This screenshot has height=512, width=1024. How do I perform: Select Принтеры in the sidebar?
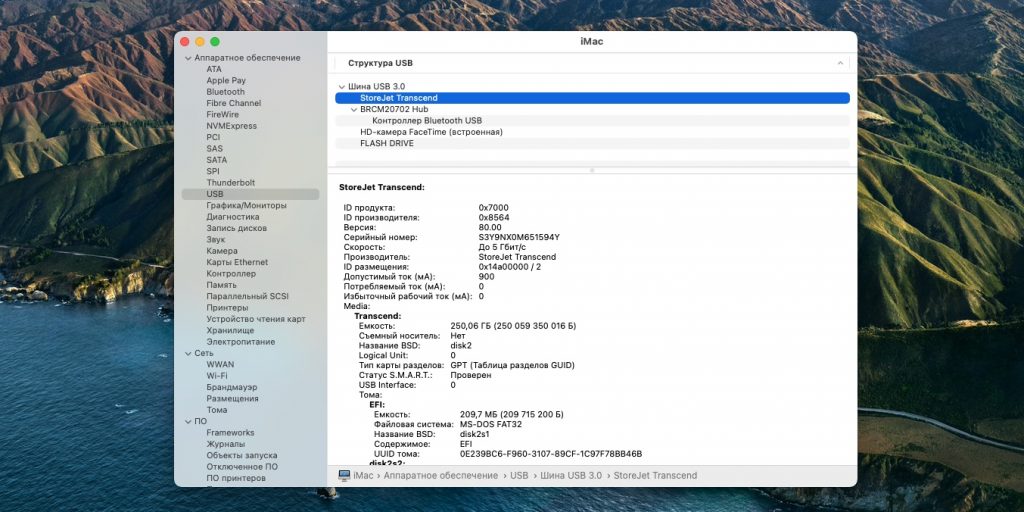(227, 308)
